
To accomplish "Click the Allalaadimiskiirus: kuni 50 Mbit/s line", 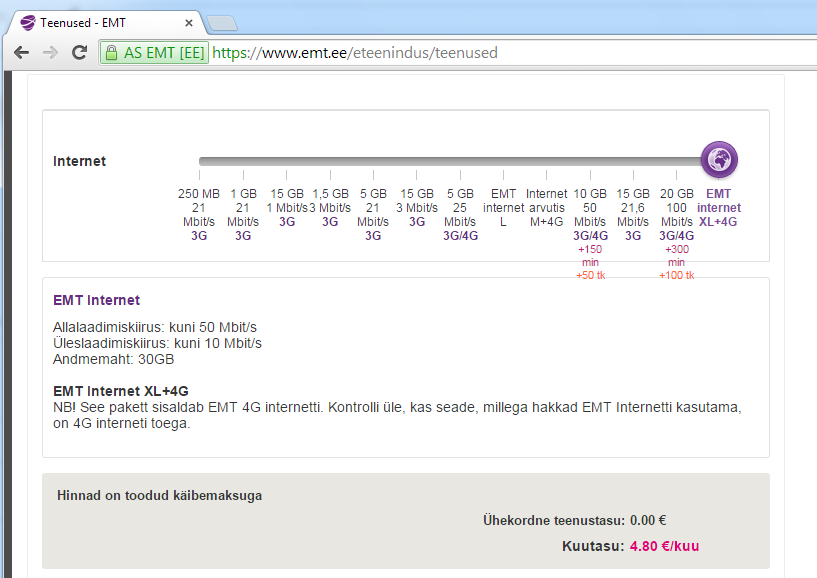I will [x=155, y=327].
